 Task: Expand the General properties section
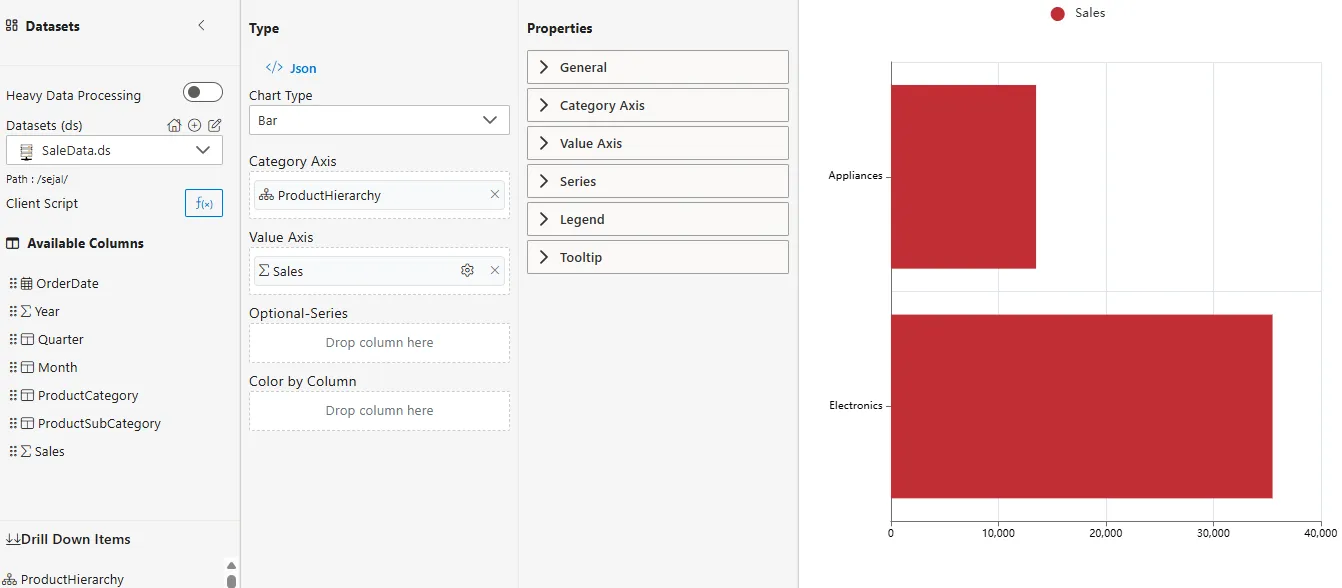658,67
